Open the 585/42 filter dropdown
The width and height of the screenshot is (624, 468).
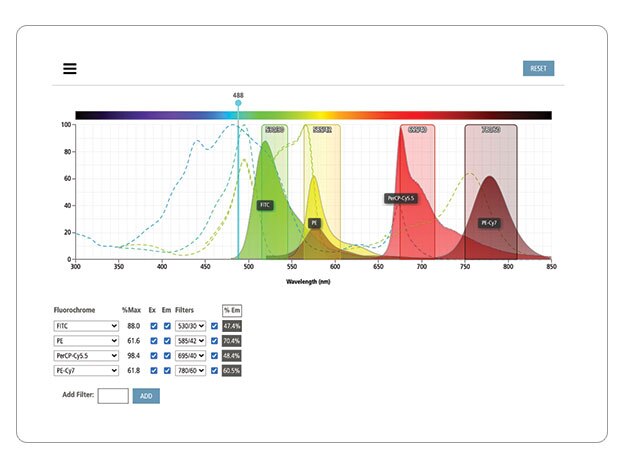pyautogui.click(x=191, y=341)
